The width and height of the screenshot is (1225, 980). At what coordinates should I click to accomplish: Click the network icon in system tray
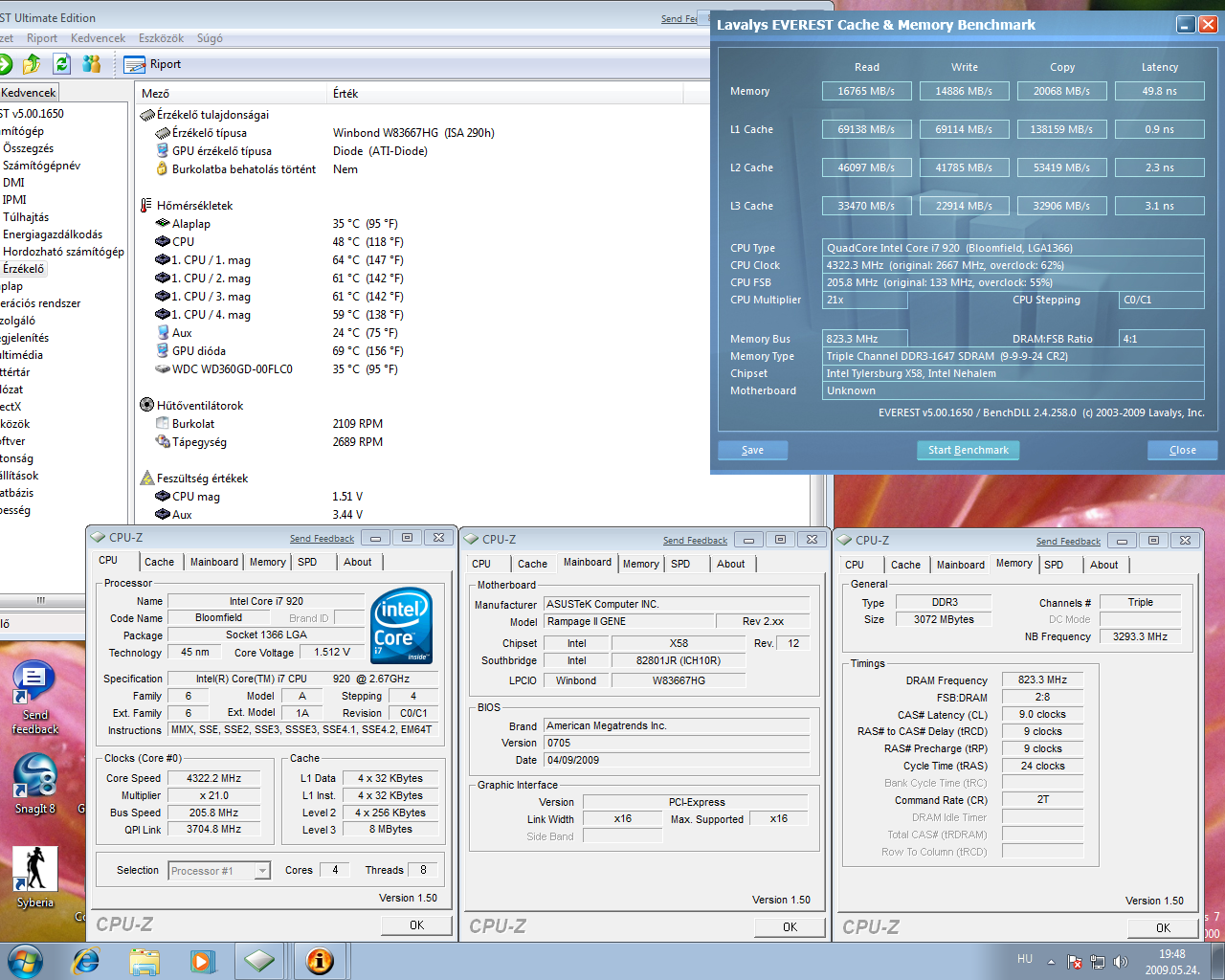tap(1098, 962)
